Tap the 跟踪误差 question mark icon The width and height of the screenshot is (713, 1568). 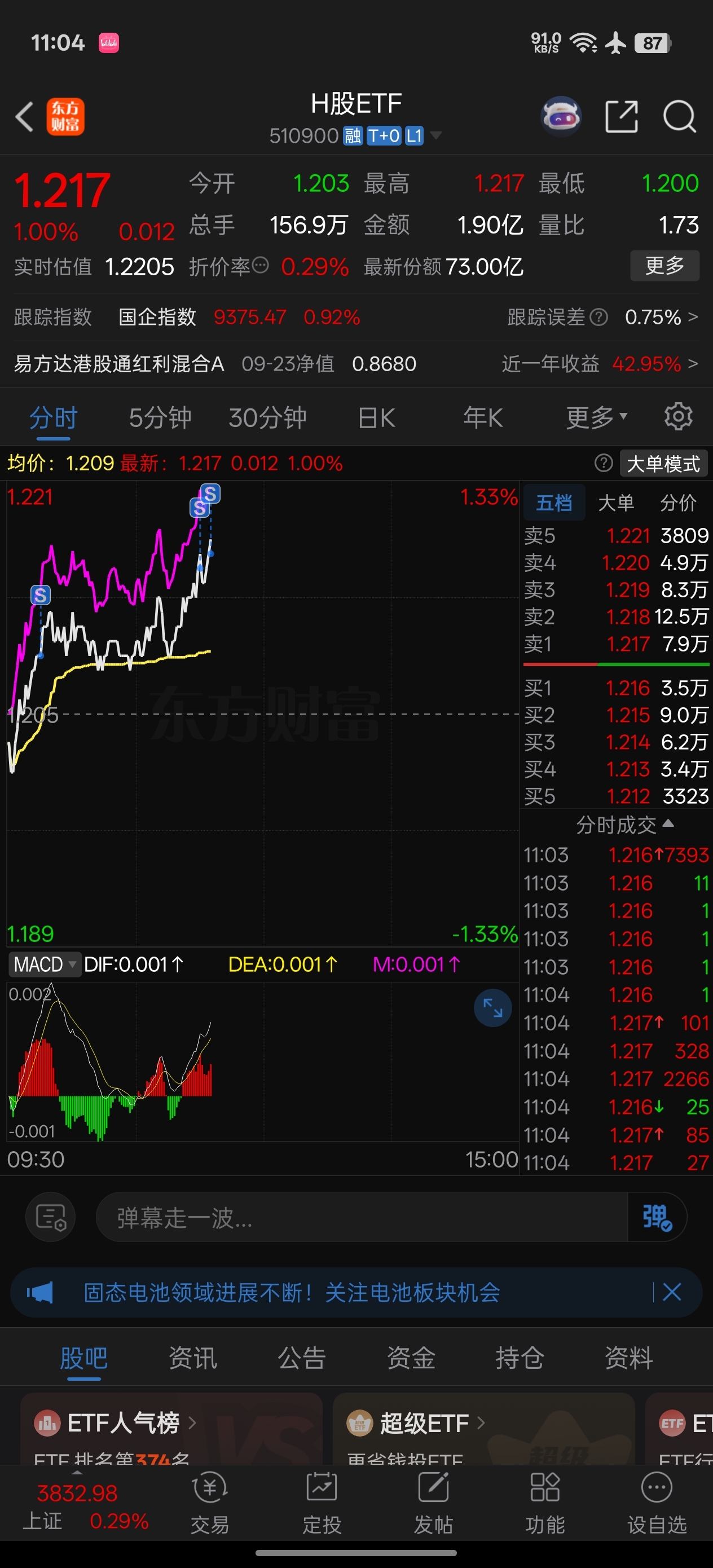point(599,317)
